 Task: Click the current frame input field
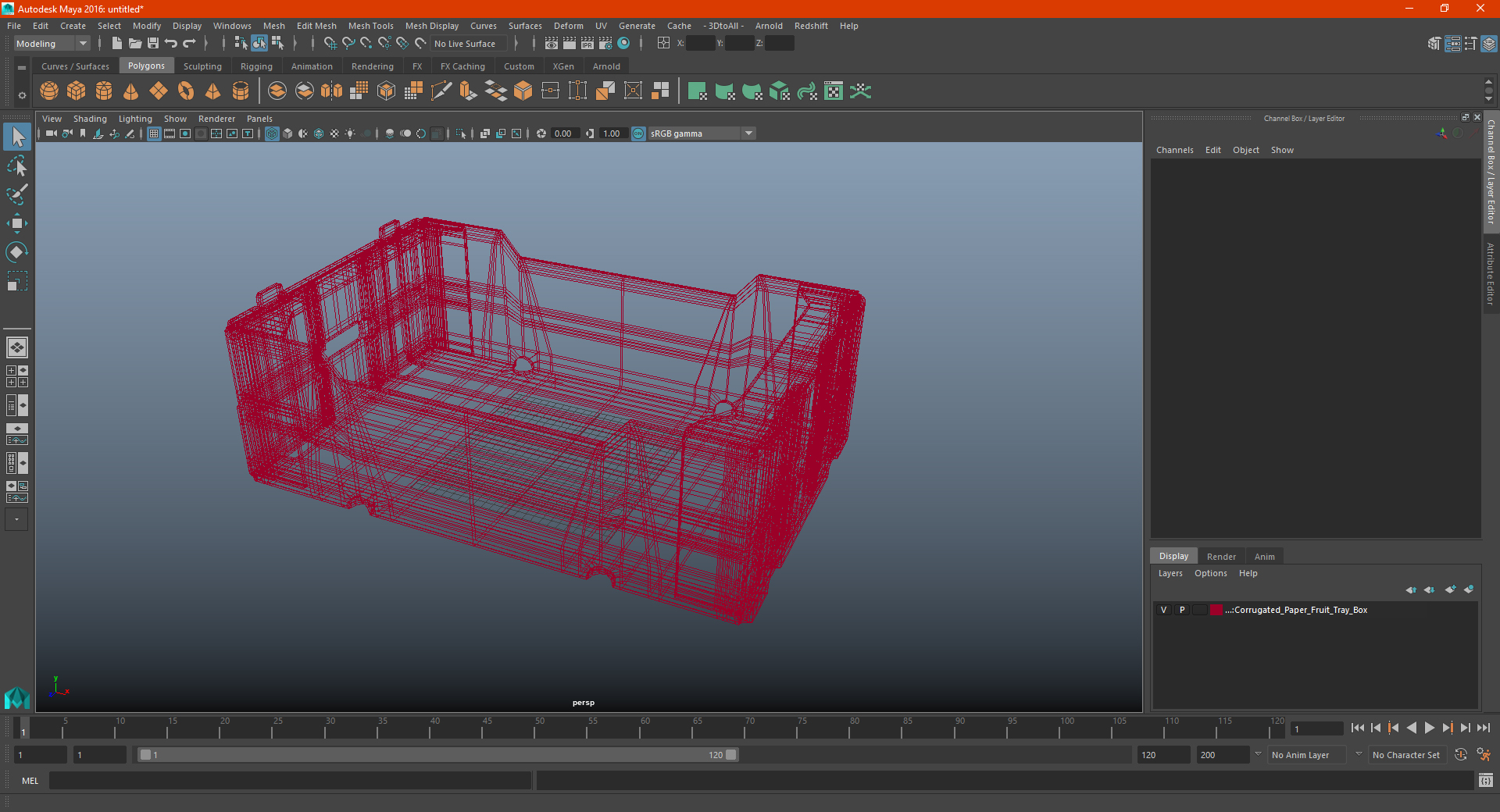pyautogui.click(x=1316, y=728)
